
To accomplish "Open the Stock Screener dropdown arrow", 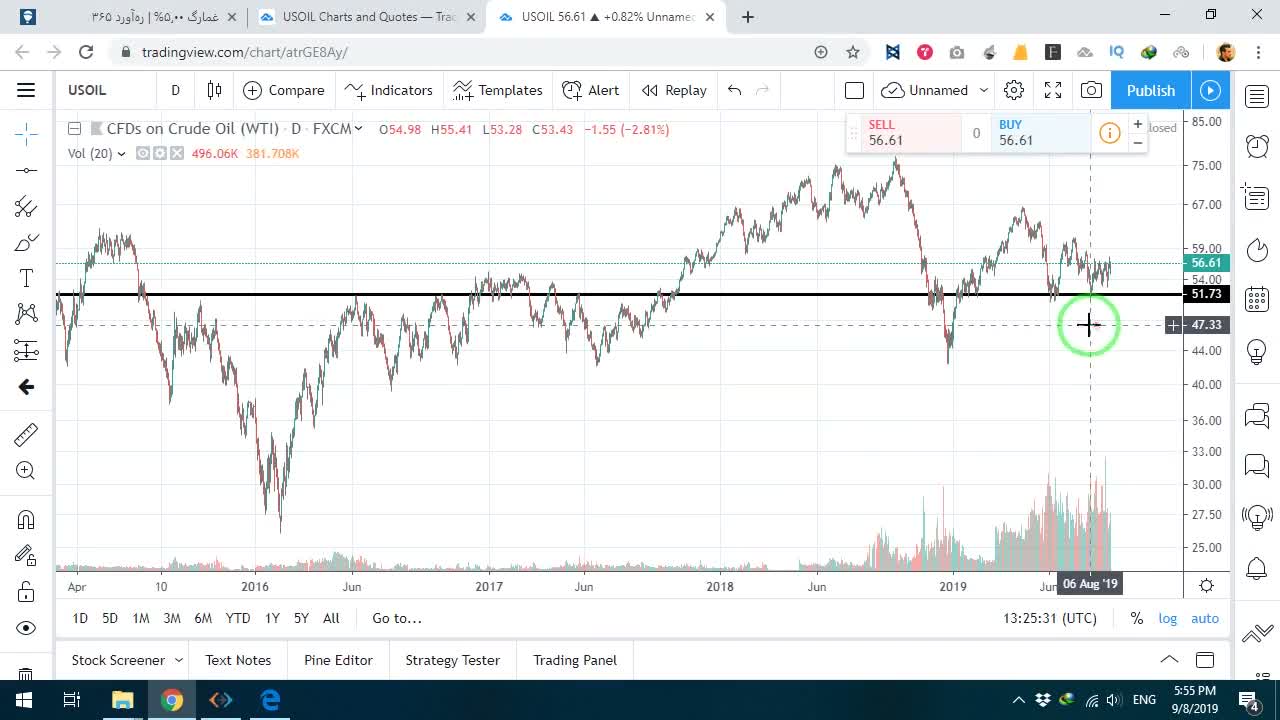I will (179, 660).
